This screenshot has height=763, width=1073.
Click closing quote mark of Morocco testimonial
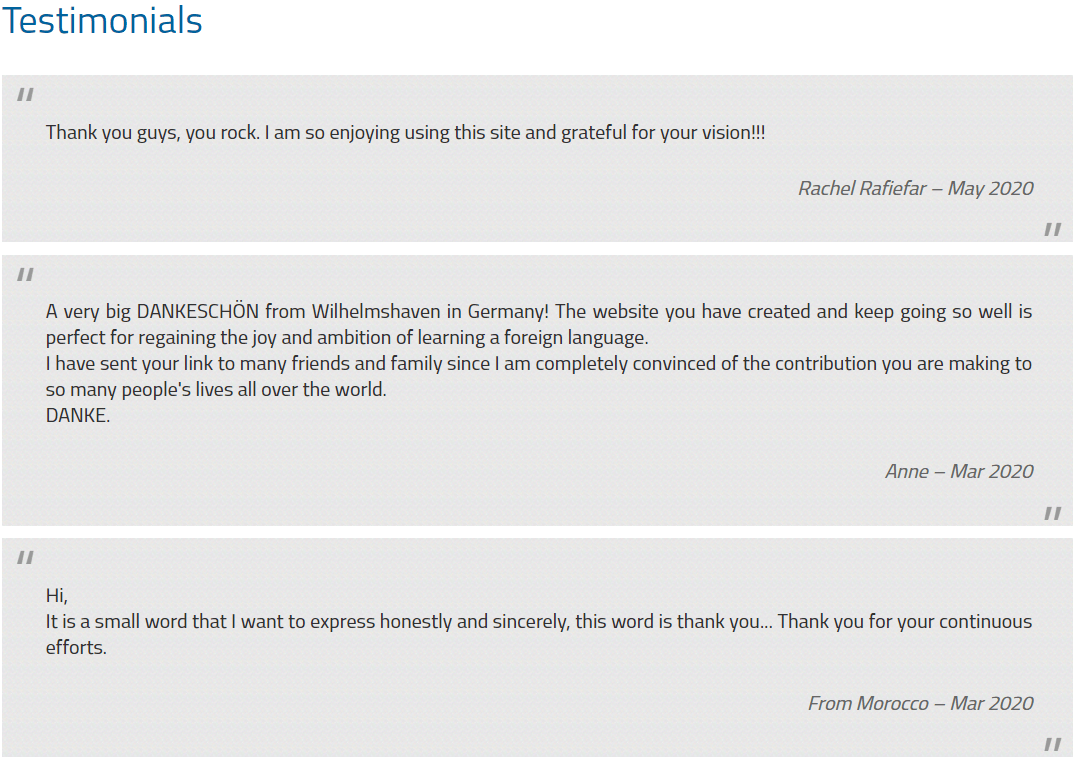[x=1052, y=744]
